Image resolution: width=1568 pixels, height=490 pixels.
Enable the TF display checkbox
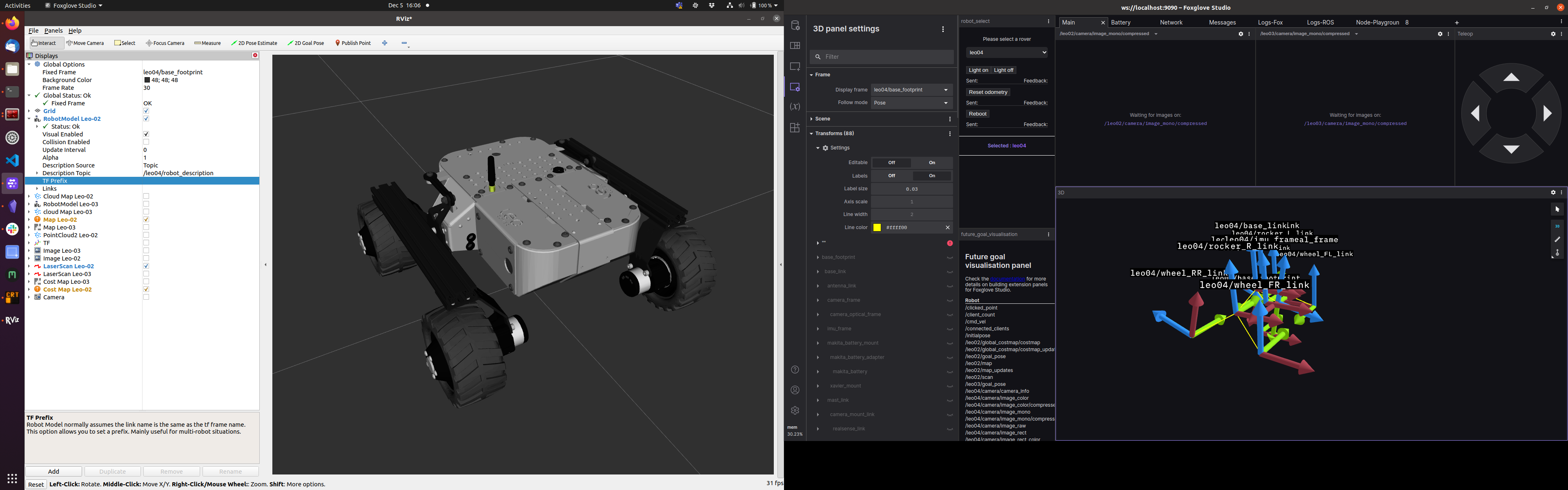point(146,242)
